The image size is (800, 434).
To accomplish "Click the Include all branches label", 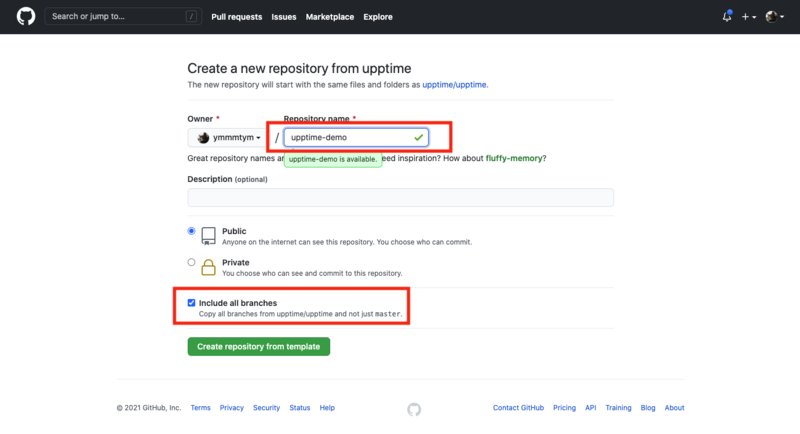I will click(238, 303).
